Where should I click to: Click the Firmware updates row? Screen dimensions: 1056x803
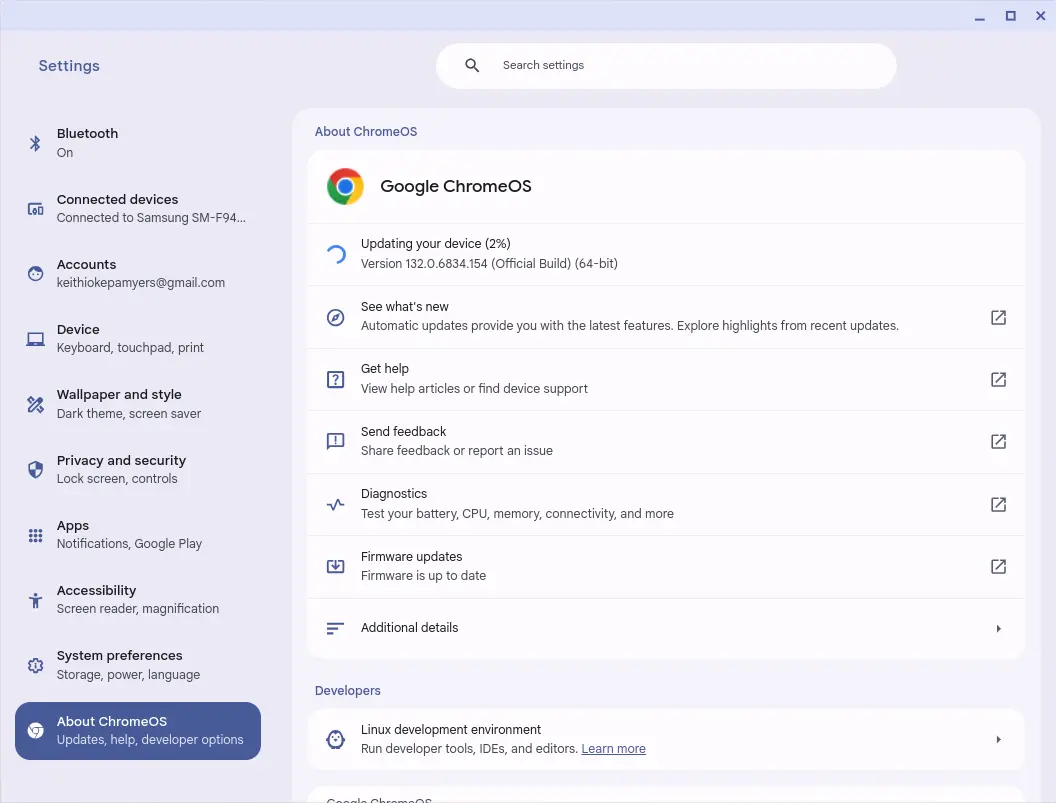coord(650,567)
